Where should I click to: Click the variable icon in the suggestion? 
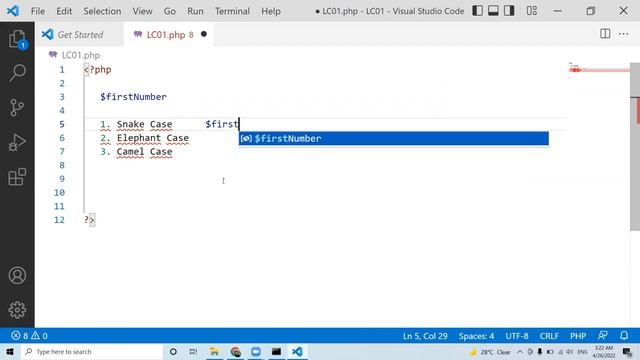tap(246, 139)
